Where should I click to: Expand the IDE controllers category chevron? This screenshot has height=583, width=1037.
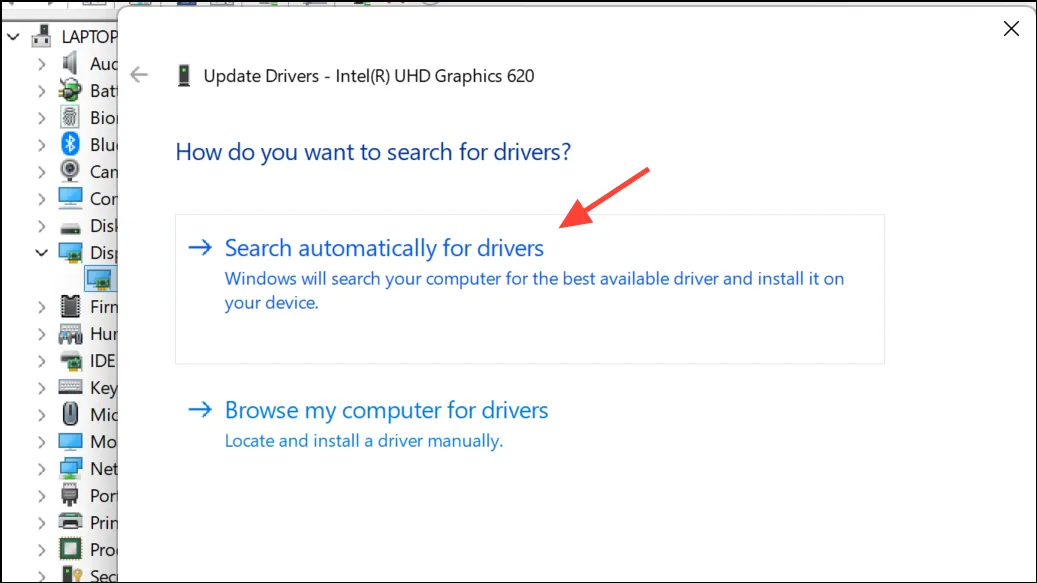pos(42,361)
